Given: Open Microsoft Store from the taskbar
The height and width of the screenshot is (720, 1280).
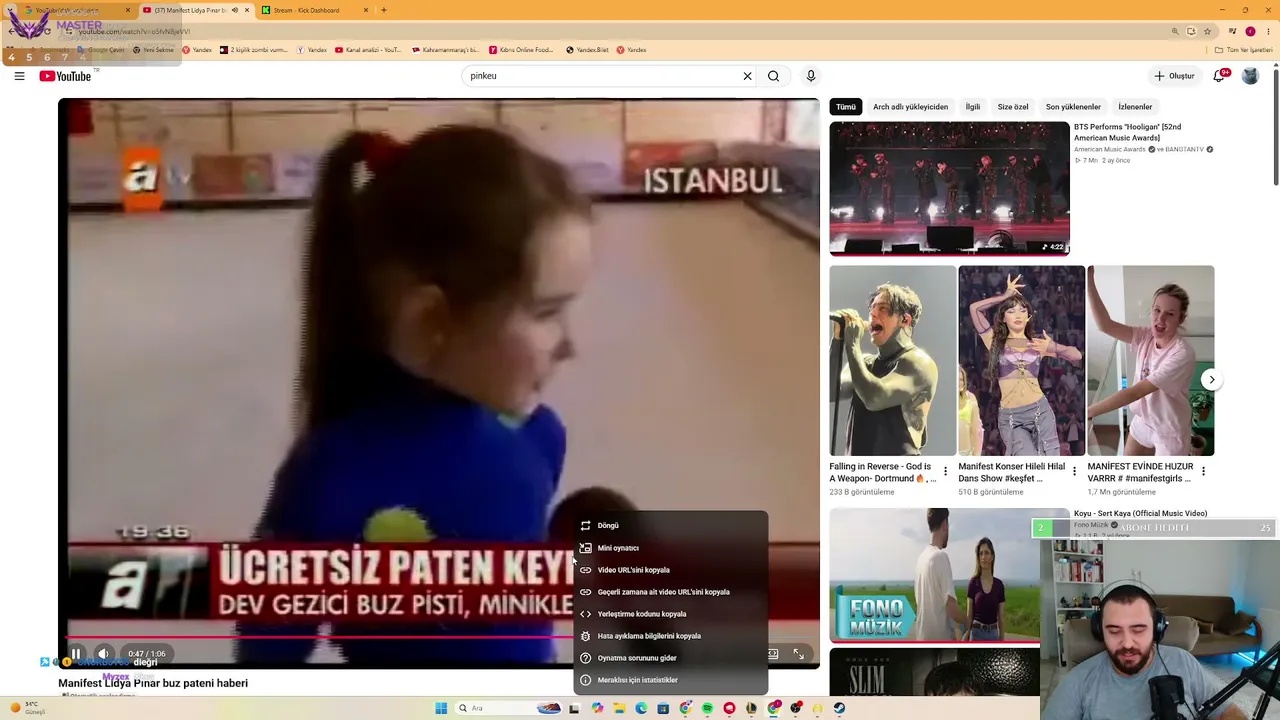Looking at the screenshot, I should (x=663, y=708).
